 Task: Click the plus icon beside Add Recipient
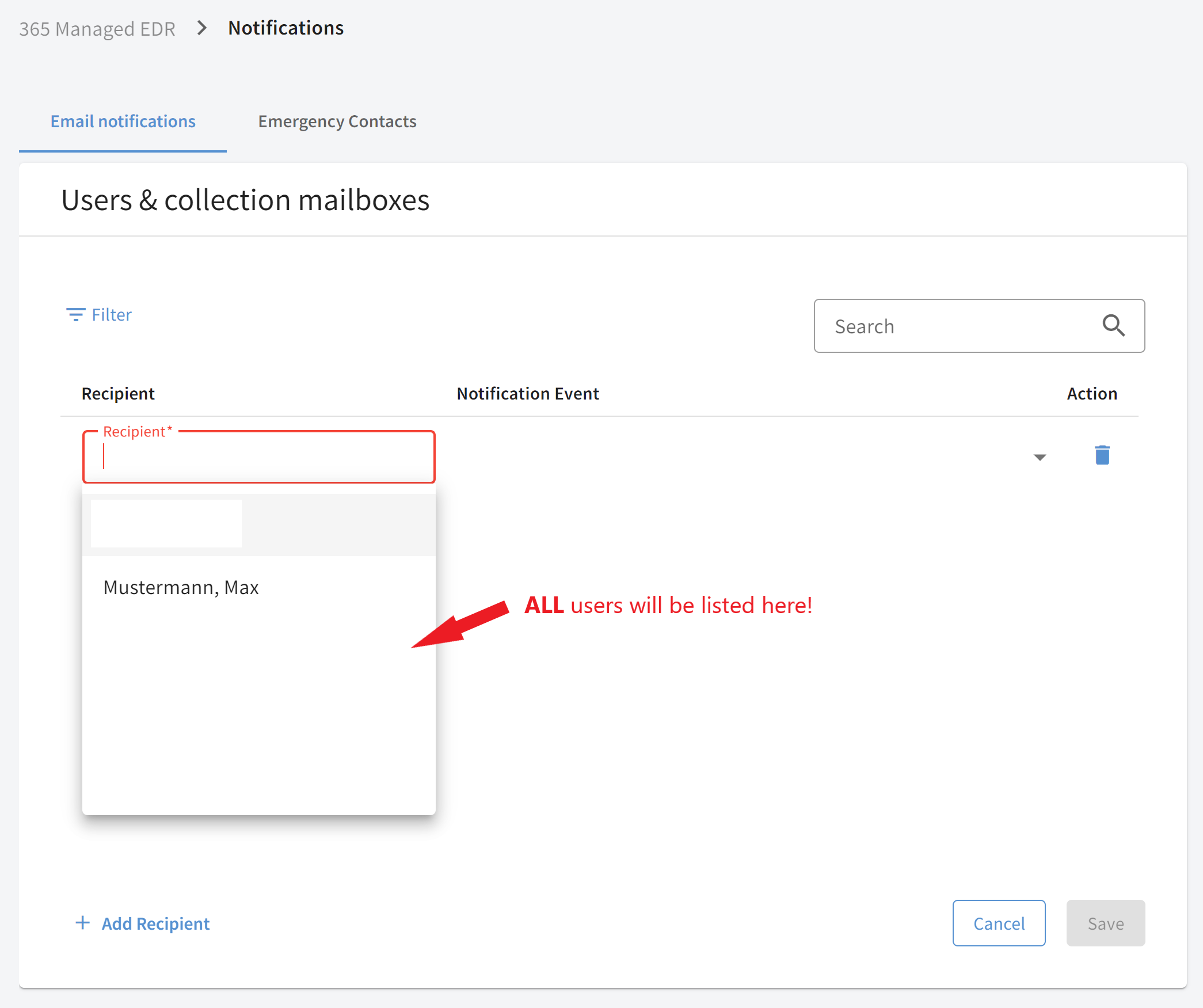(83, 923)
